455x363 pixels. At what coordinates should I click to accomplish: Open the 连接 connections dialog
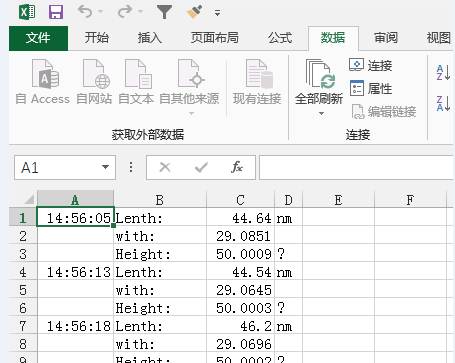(x=371, y=65)
